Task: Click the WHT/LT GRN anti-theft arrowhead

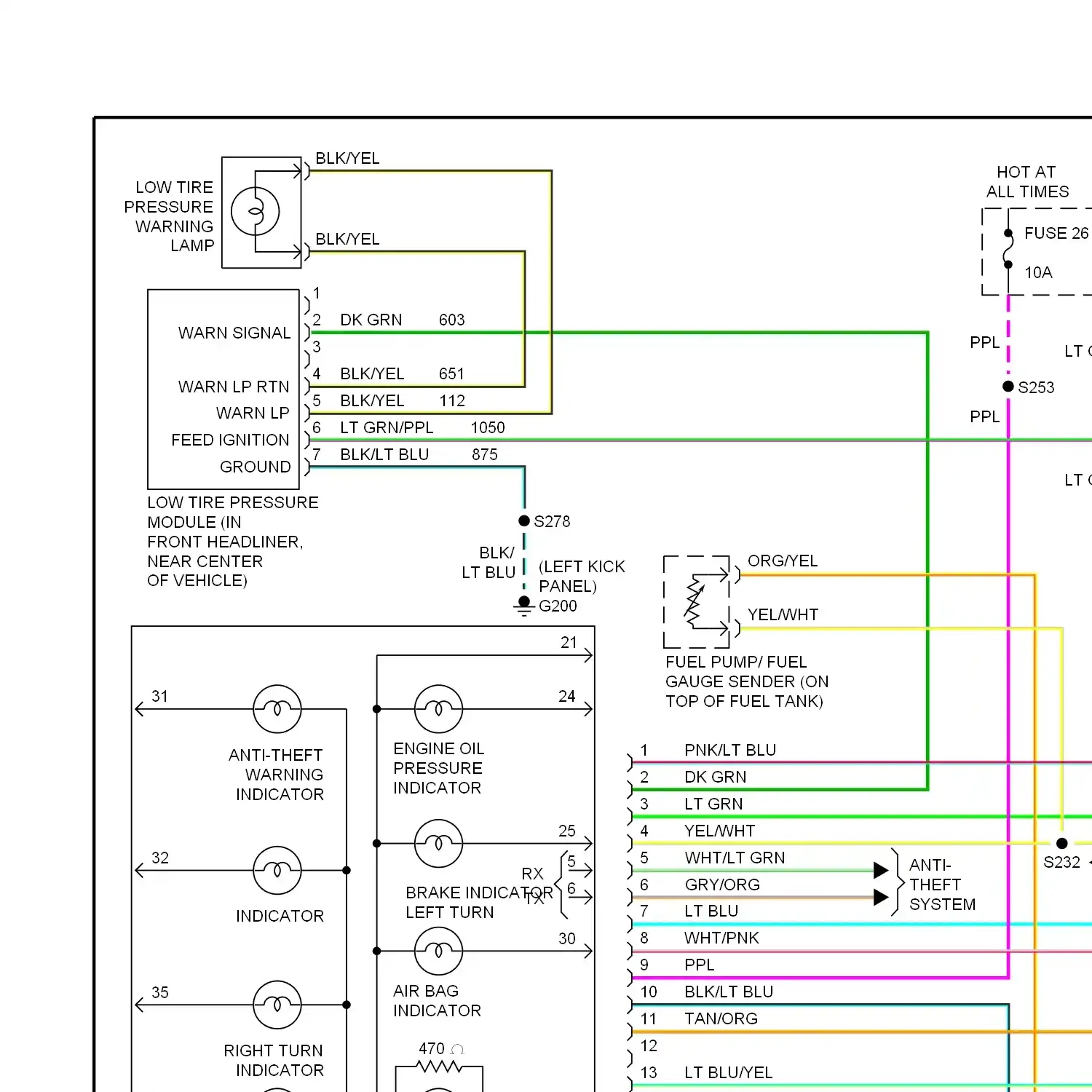Action: 881,870
